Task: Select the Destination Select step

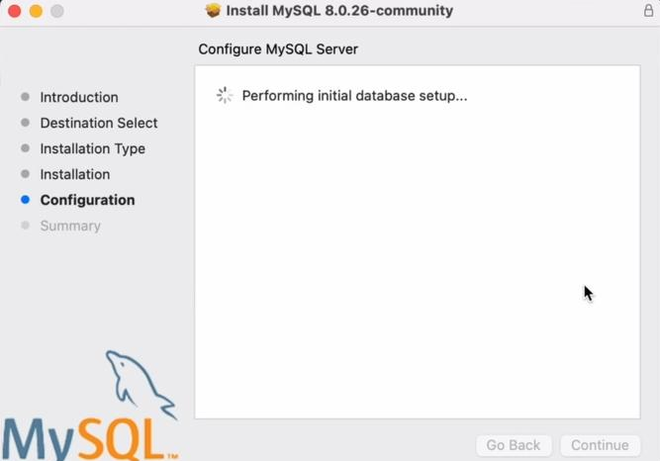Action: (99, 123)
